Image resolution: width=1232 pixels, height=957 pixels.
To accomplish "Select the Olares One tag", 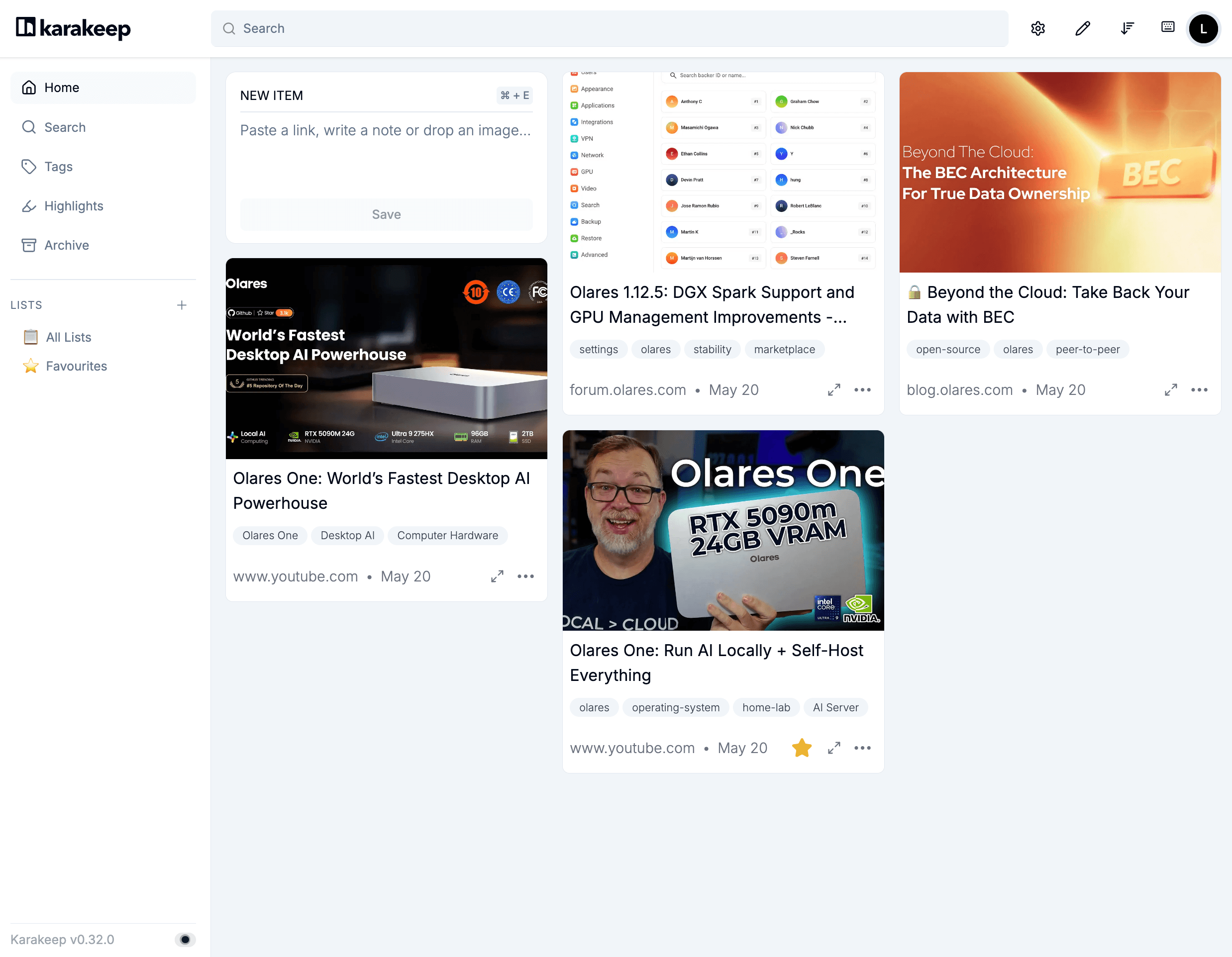I will tap(270, 535).
